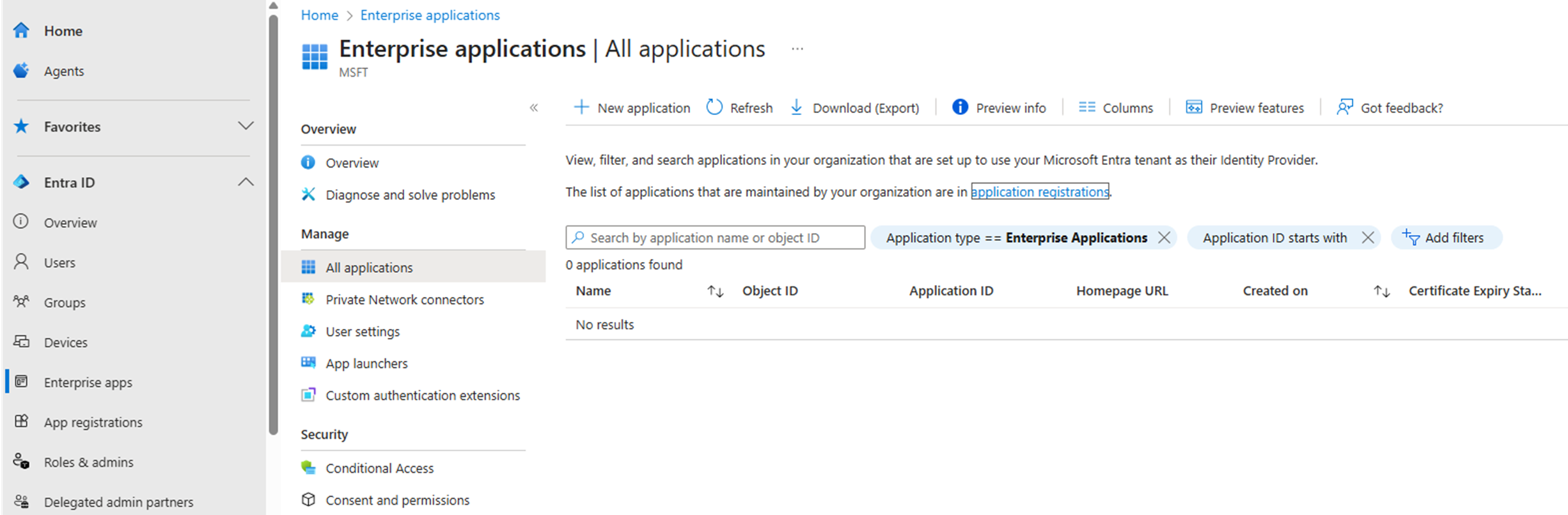Image resolution: width=1568 pixels, height=515 pixels.
Task: Sort by Created on column arrows
Action: click(x=1381, y=291)
